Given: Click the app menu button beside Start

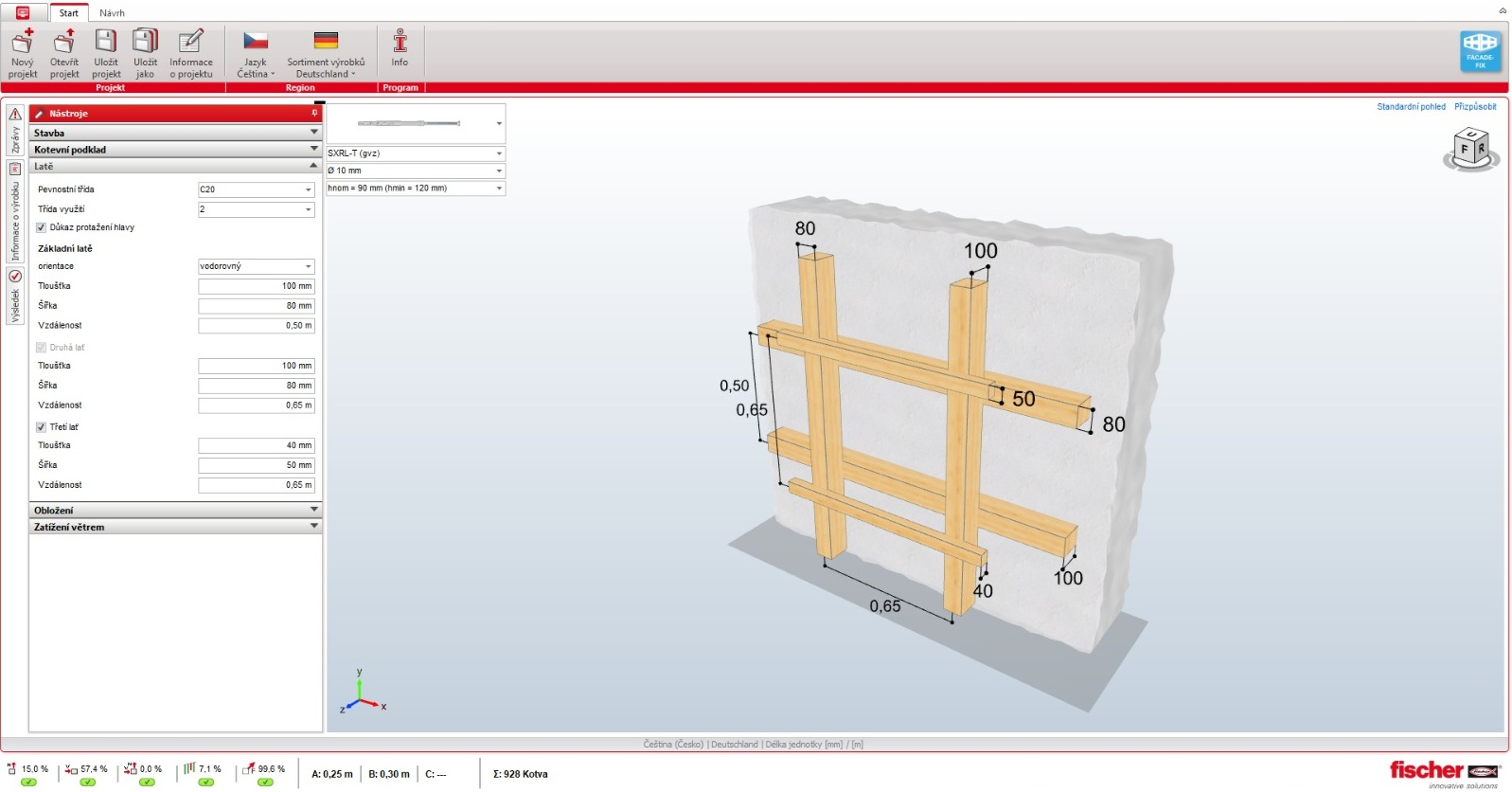Looking at the screenshot, I should (23, 13).
